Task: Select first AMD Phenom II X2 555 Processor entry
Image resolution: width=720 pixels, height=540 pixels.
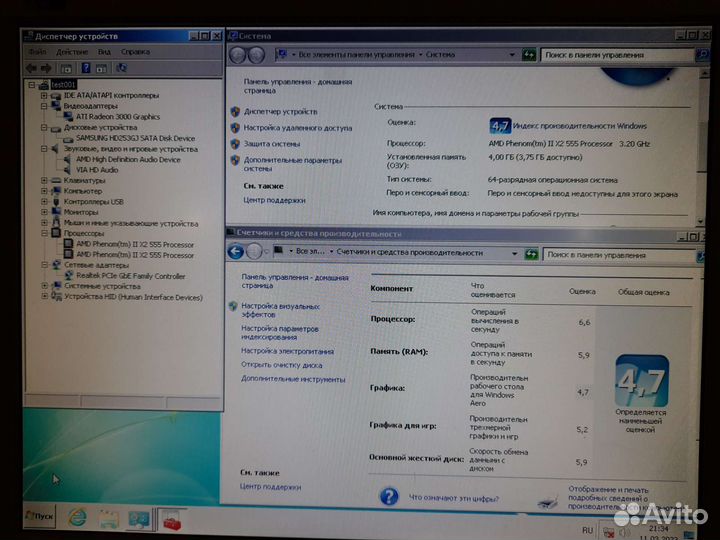Action: point(135,244)
